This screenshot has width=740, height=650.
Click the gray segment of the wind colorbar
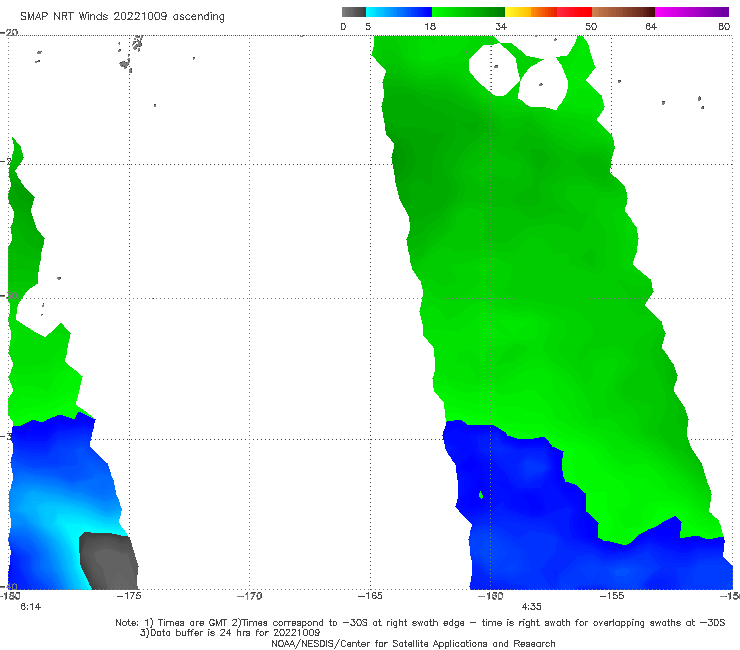353,12
